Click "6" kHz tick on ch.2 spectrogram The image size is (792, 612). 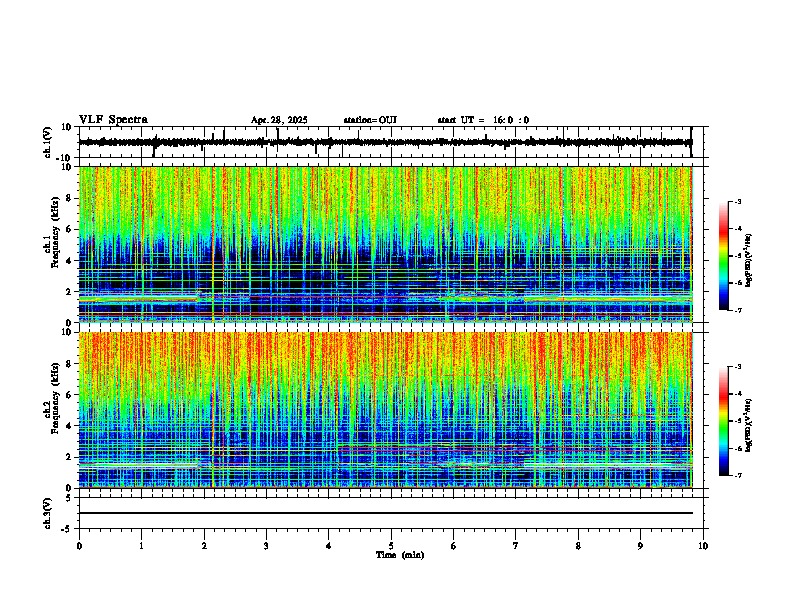70,395
